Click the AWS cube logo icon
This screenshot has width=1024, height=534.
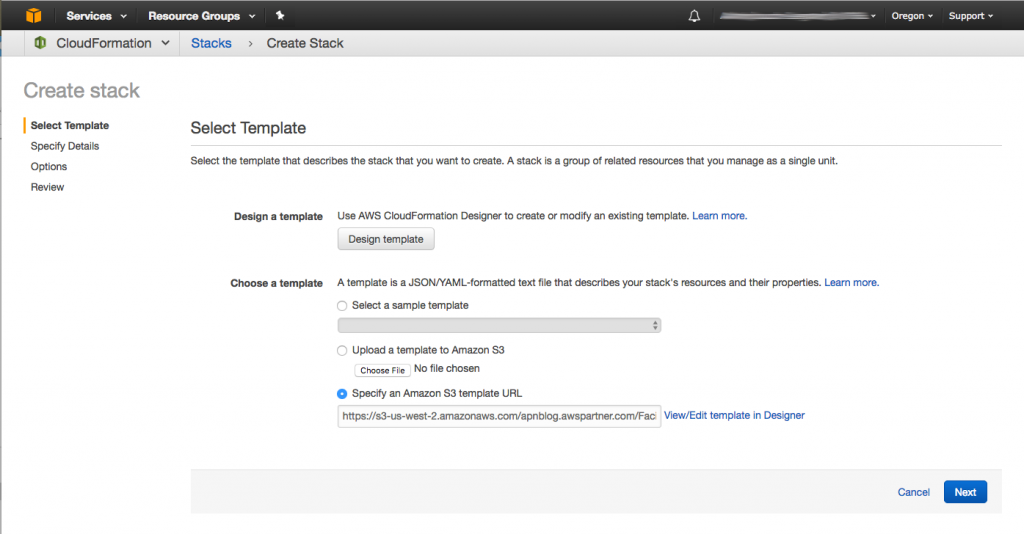pyautogui.click(x=33, y=15)
